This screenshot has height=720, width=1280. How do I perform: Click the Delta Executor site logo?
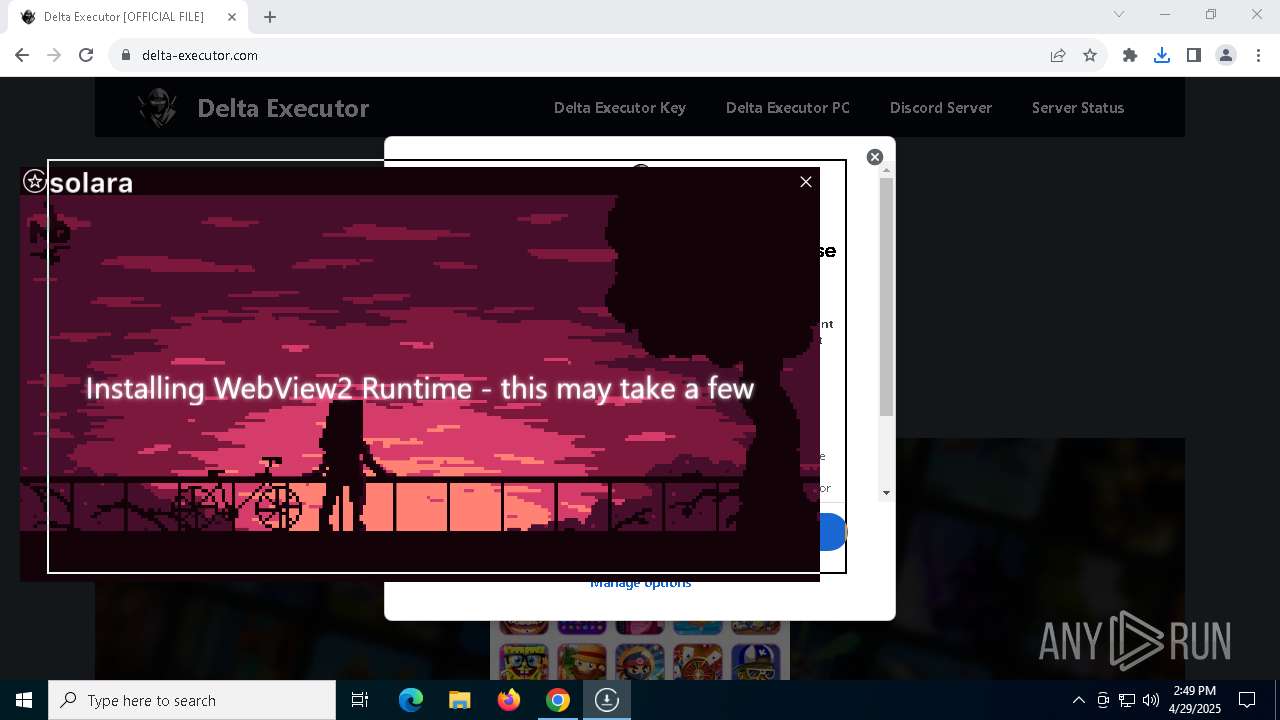158,108
